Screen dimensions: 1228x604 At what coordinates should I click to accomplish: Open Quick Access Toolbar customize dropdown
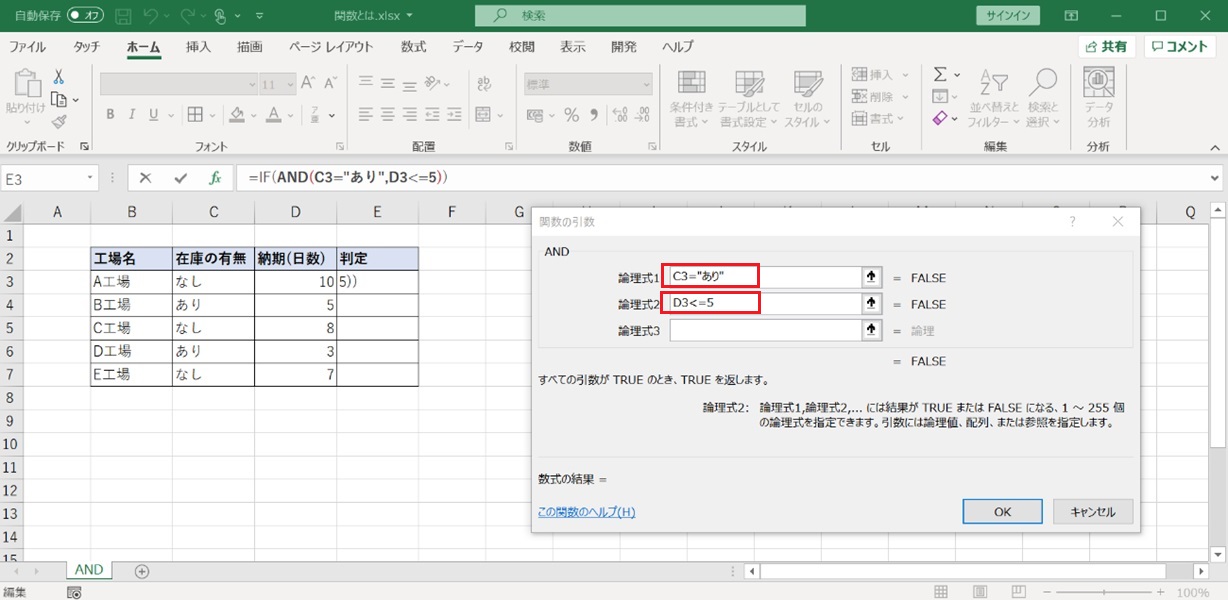260,16
